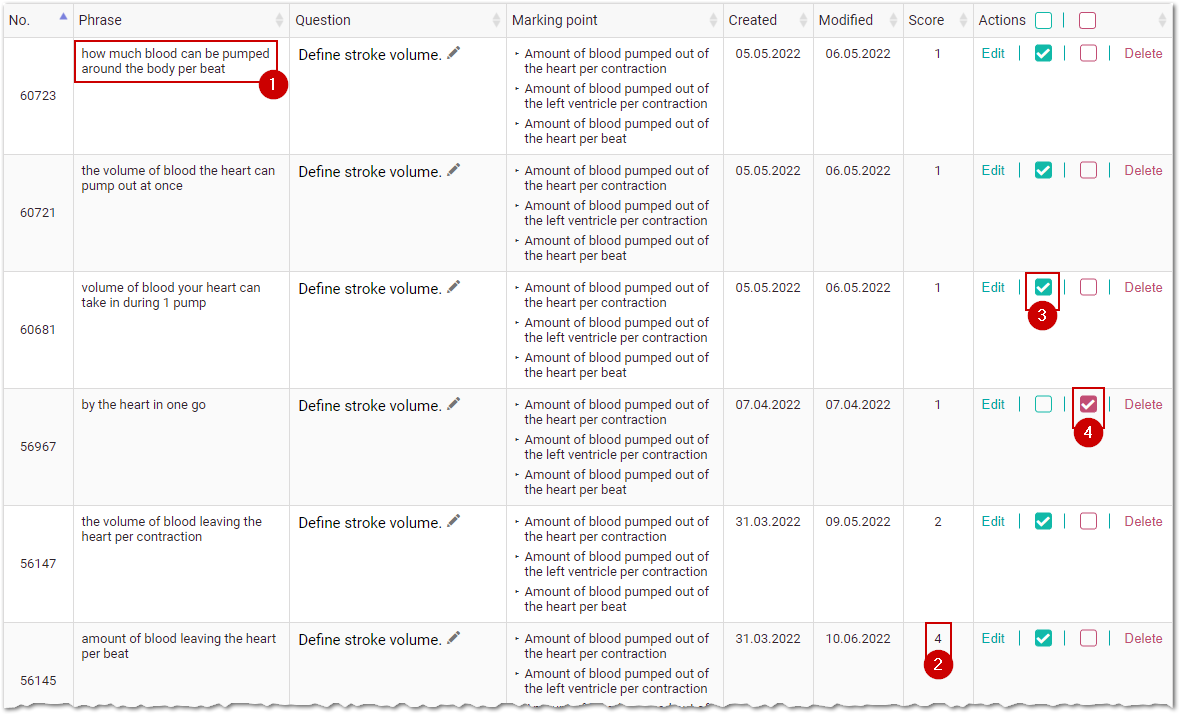
Task: Click pencil edit icon in row 56967
Action: 454,405
